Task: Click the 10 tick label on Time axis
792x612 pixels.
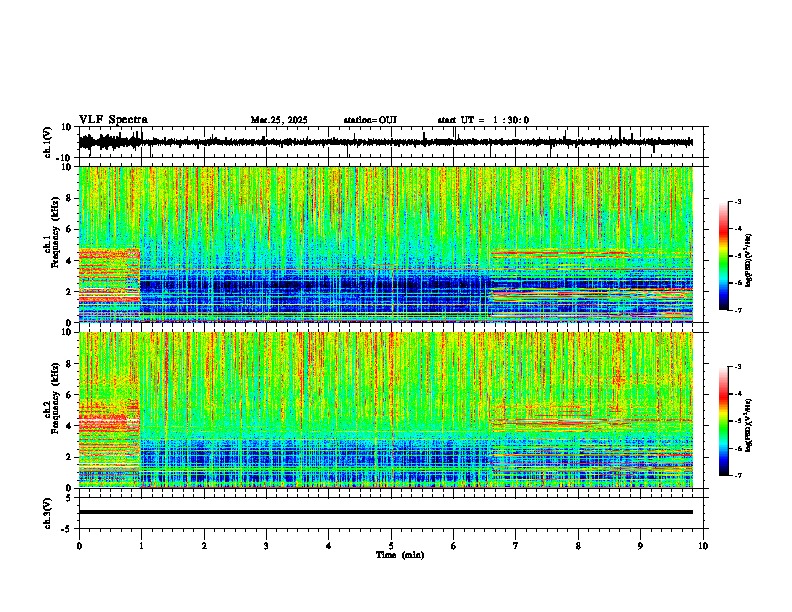Action: coord(703,546)
